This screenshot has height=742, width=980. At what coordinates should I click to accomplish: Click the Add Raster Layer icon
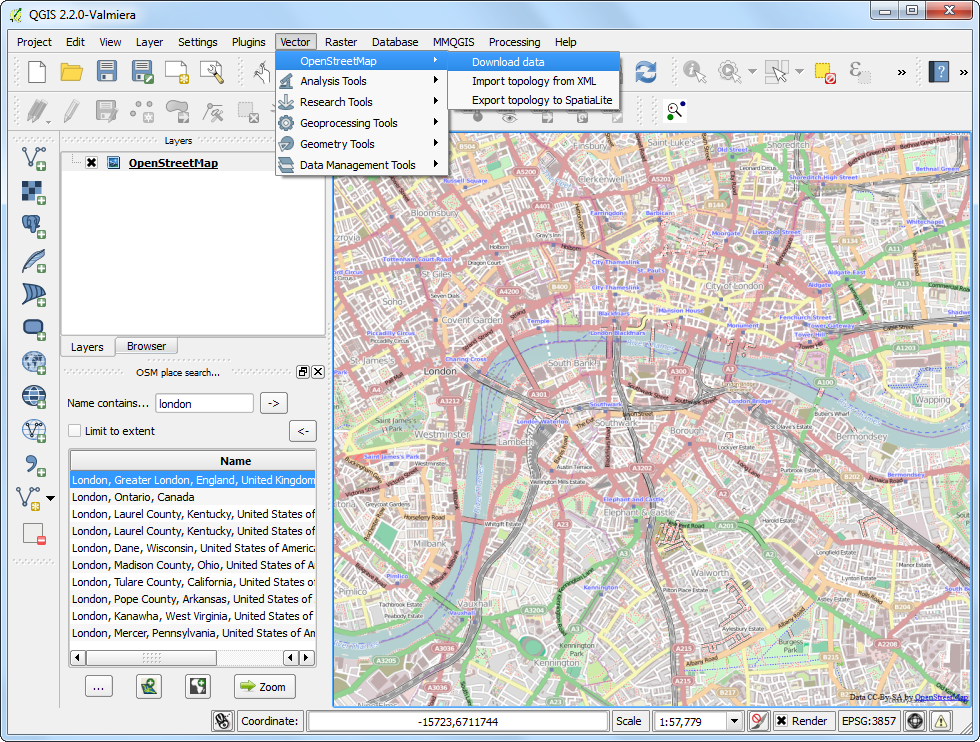click(34, 191)
